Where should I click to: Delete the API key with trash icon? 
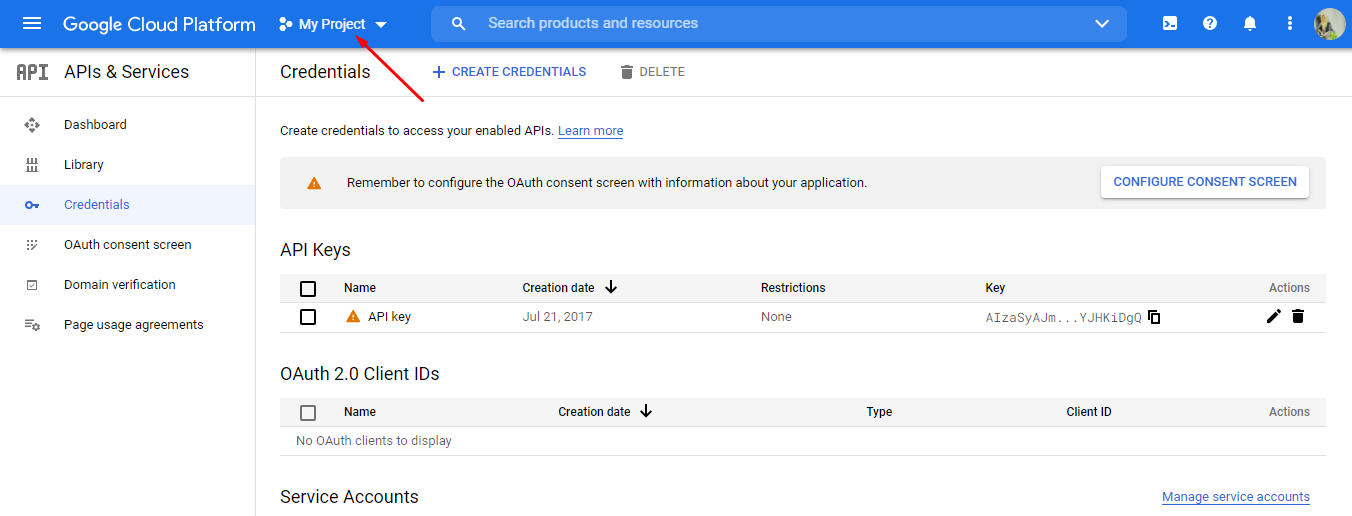coord(1298,317)
